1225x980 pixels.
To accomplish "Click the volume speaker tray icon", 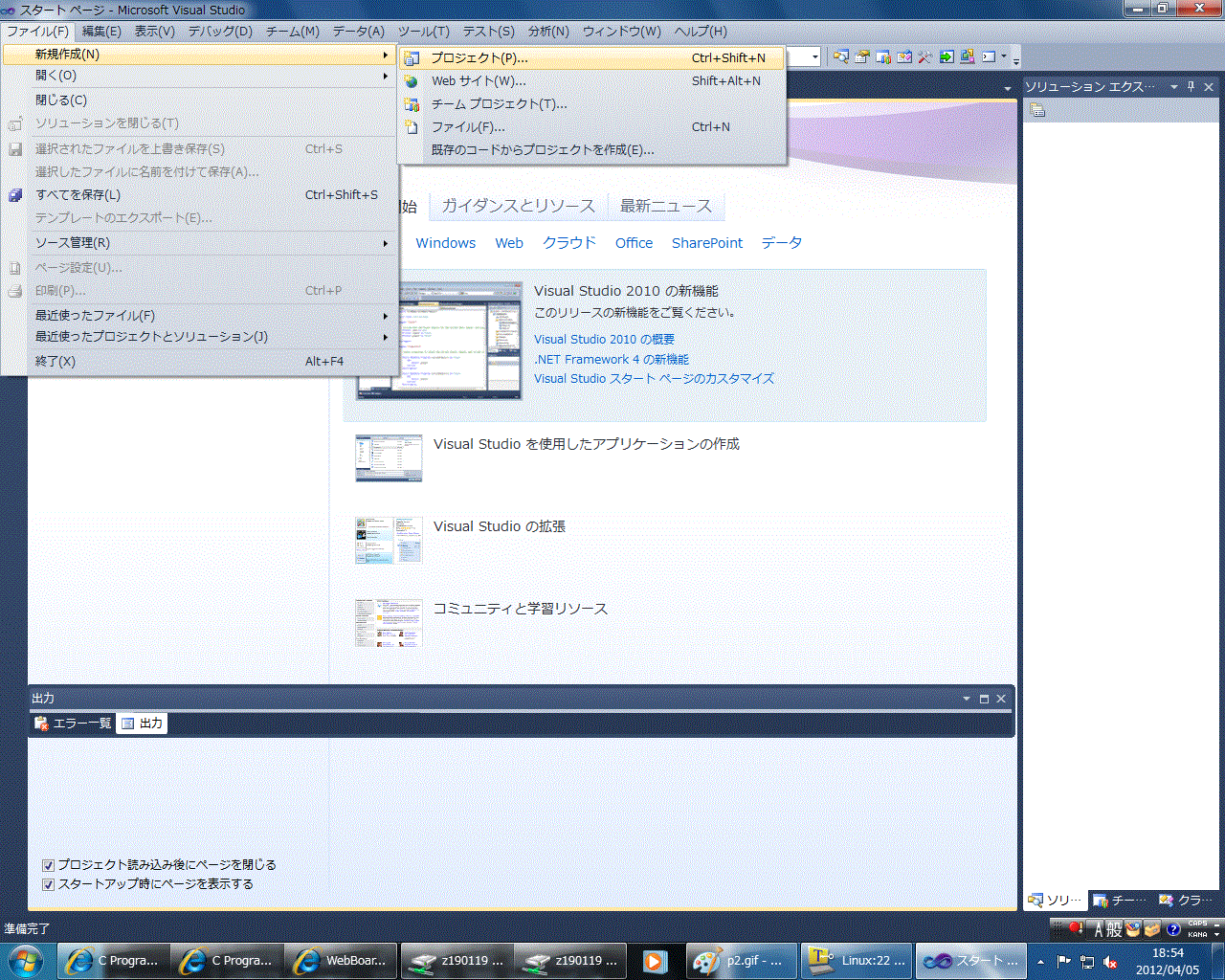I will pos(1110,962).
